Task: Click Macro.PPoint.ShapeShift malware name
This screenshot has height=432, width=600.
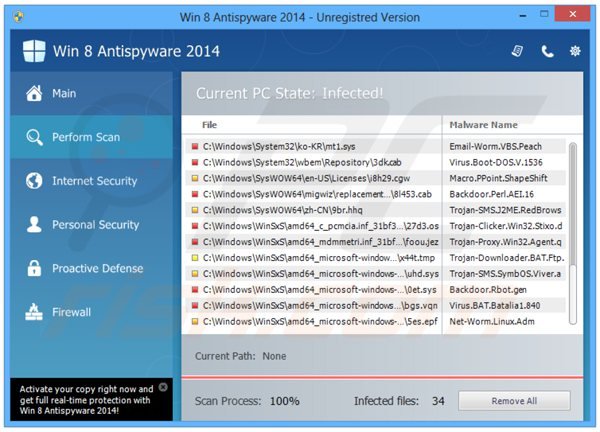Action: tap(498, 178)
